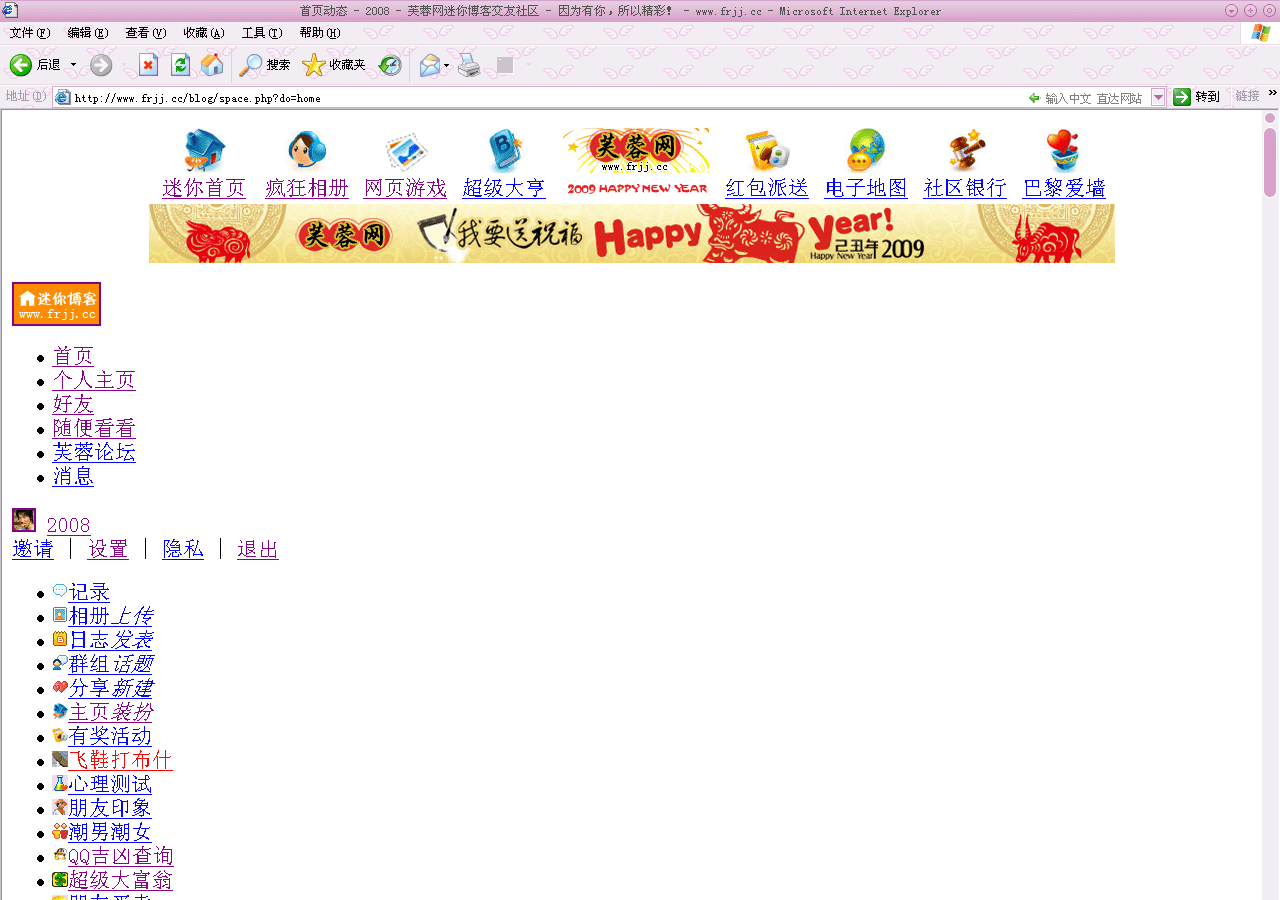Screen dimensions: 1280x900
Task: Click the 红包派送 icon
Action: pos(767,151)
